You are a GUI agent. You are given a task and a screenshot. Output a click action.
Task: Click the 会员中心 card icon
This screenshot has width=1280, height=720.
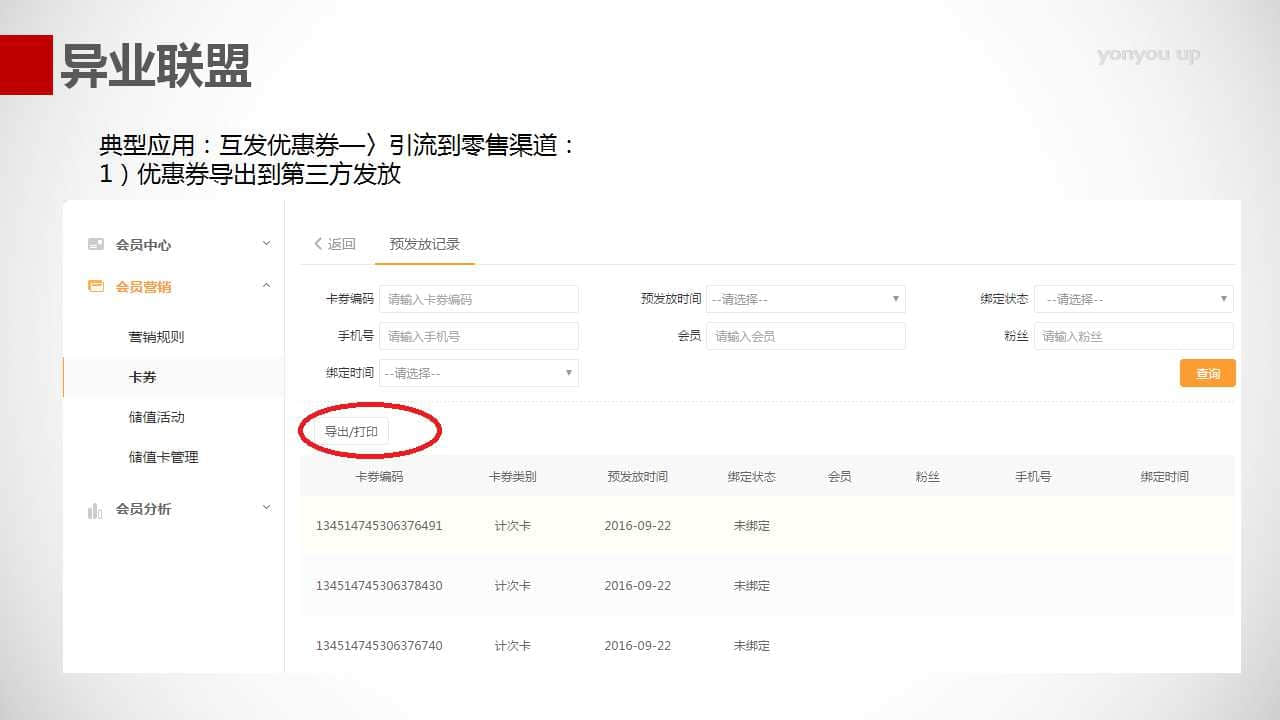[x=96, y=244]
